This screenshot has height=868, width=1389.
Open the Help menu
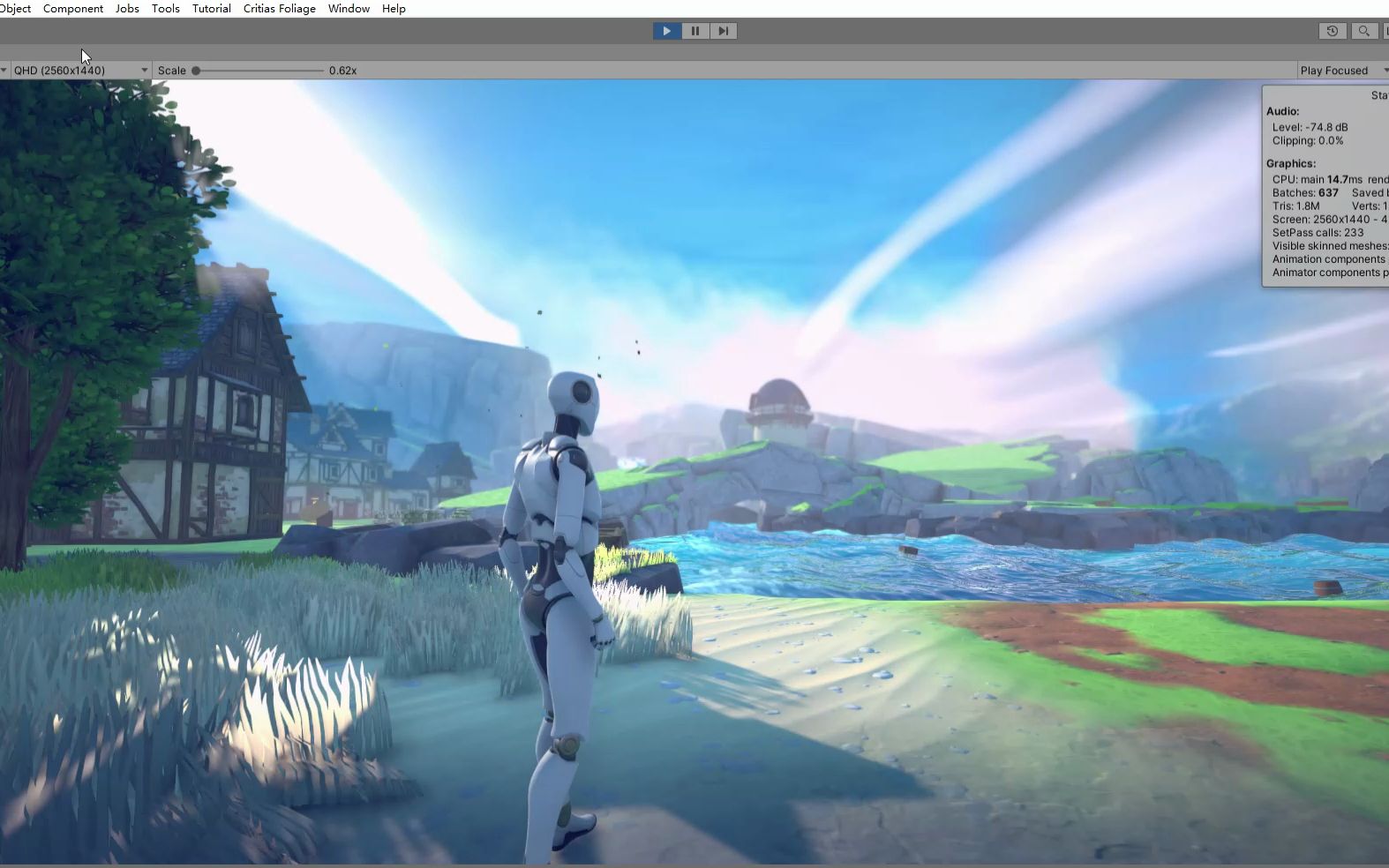[x=394, y=9]
